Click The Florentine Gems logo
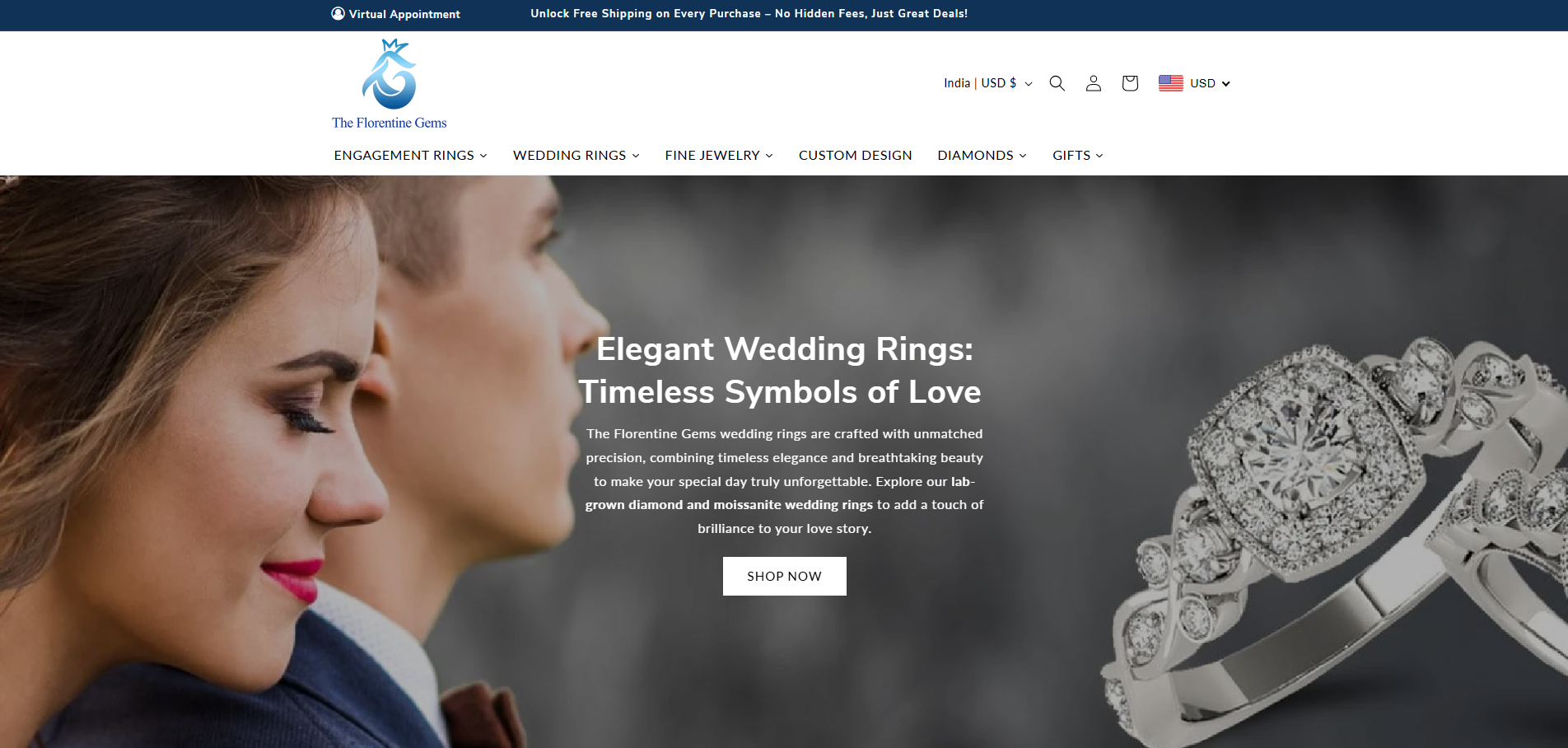This screenshot has width=1568, height=748. click(x=390, y=85)
